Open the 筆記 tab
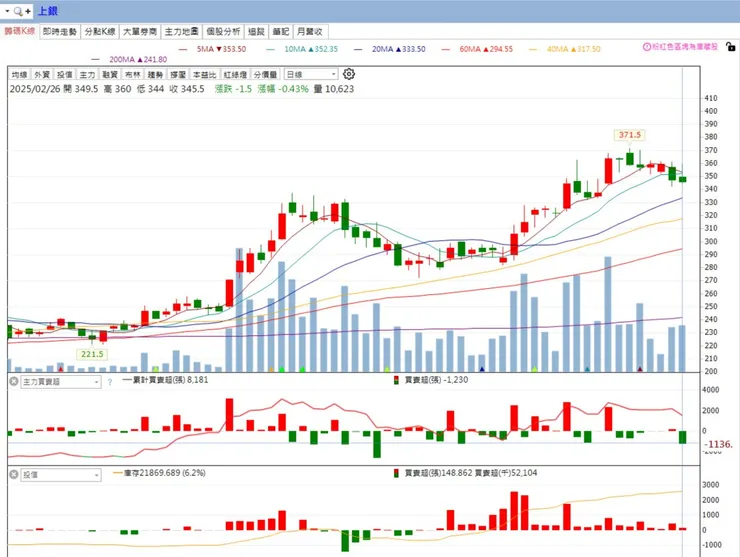 click(x=280, y=32)
